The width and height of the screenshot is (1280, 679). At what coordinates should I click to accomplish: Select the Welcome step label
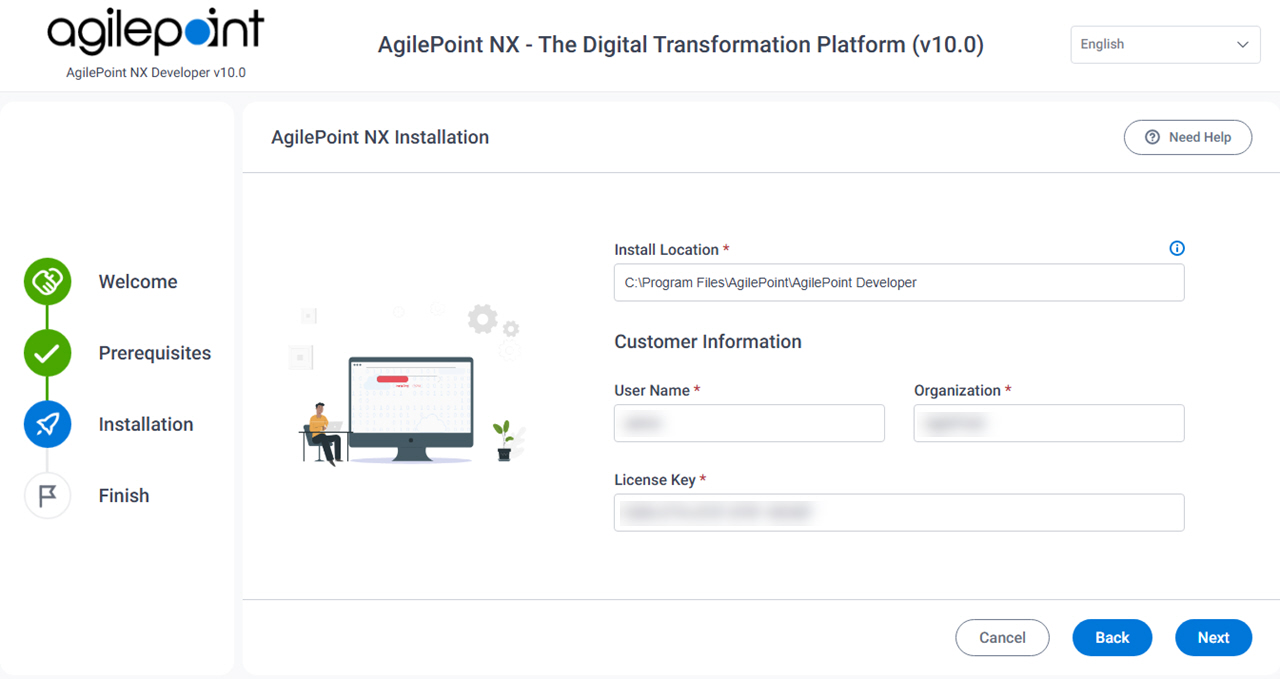click(138, 282)
